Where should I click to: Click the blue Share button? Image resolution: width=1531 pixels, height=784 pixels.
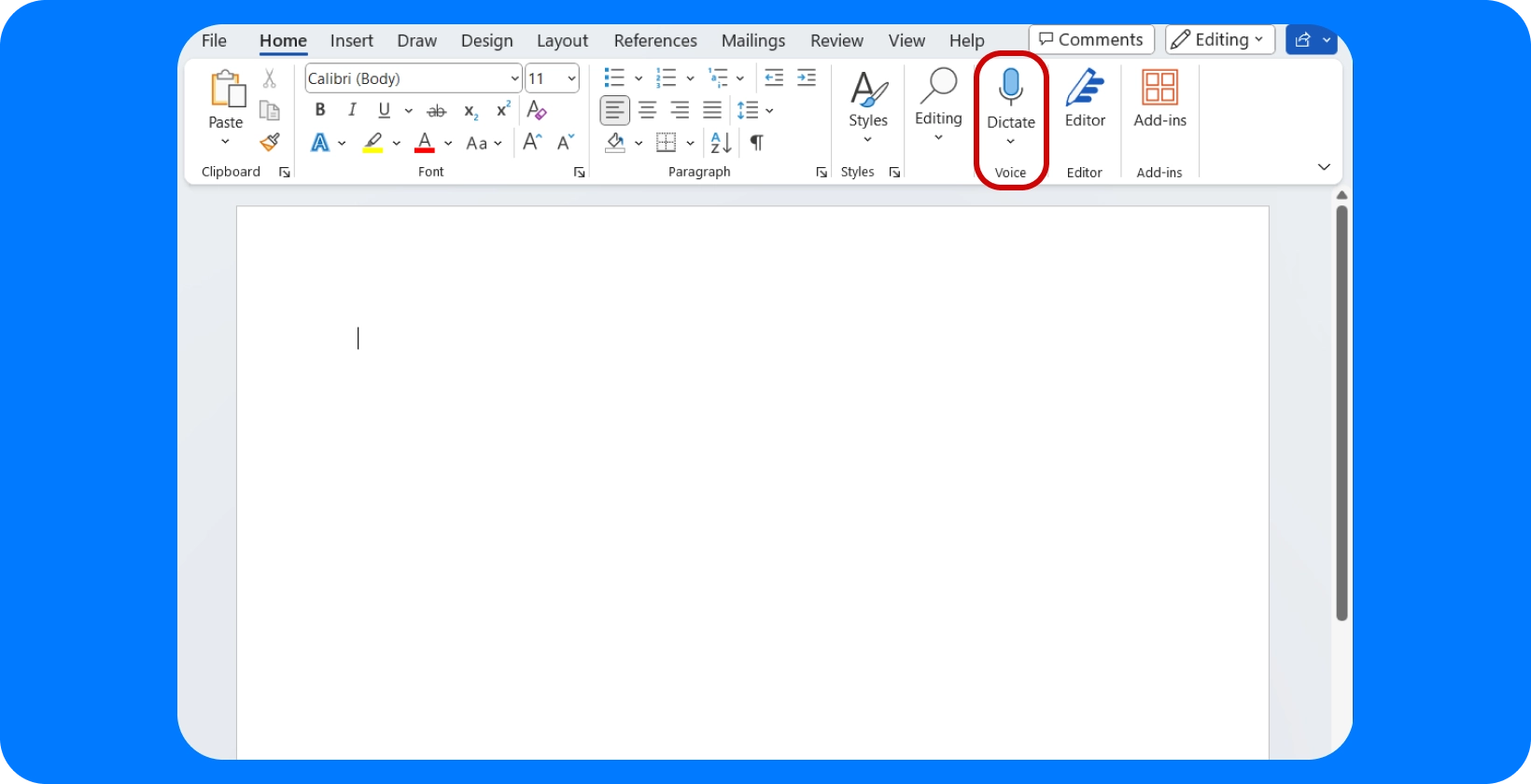click(x=1312, y=39)
